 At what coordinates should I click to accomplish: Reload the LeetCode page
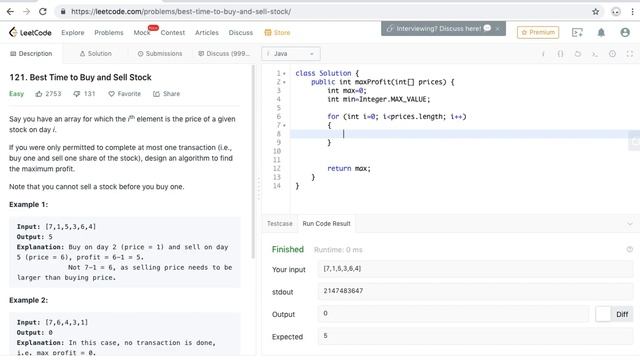coord(43,11)
